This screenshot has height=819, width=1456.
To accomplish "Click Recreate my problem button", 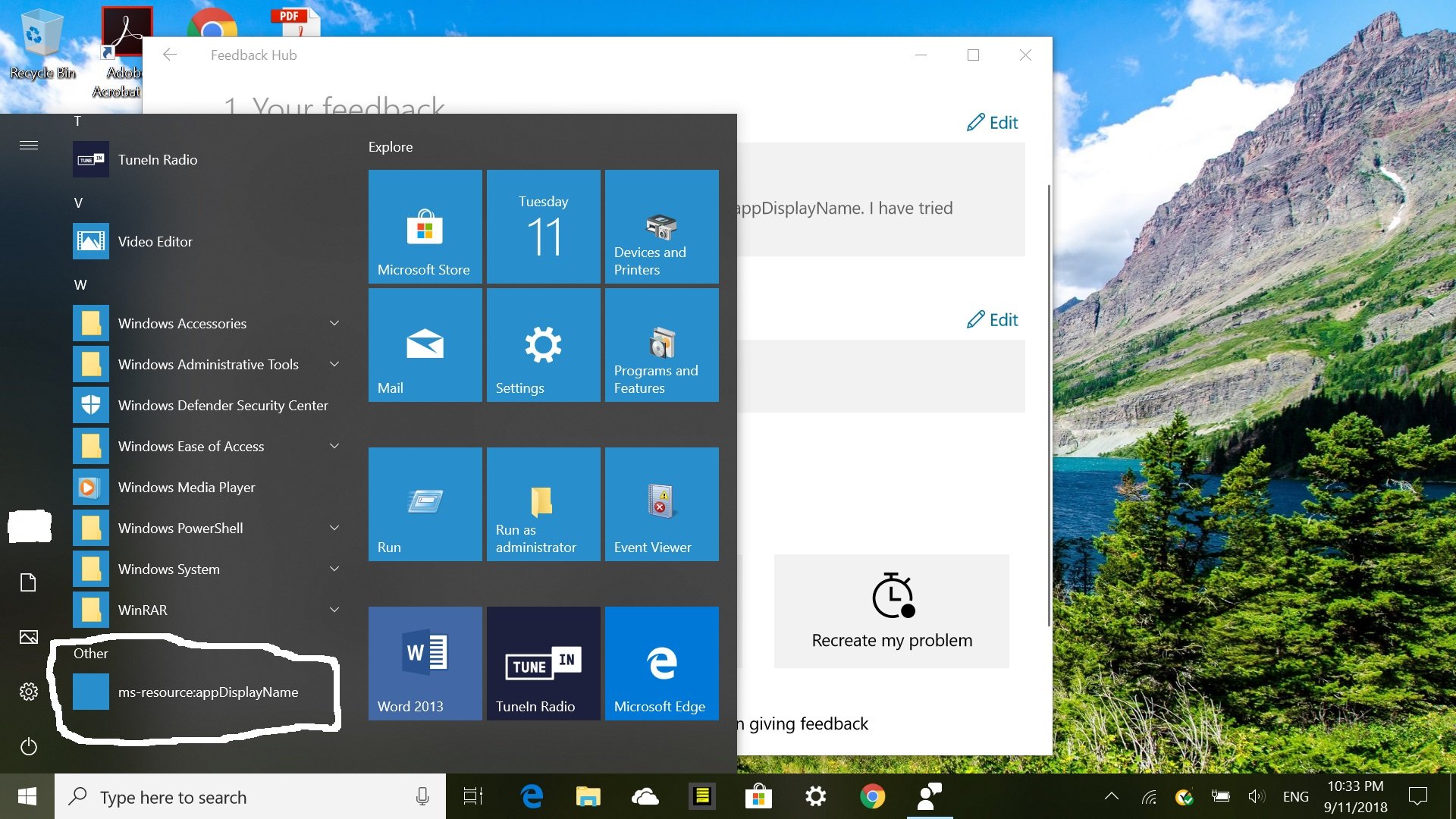I will click(892, 611).
